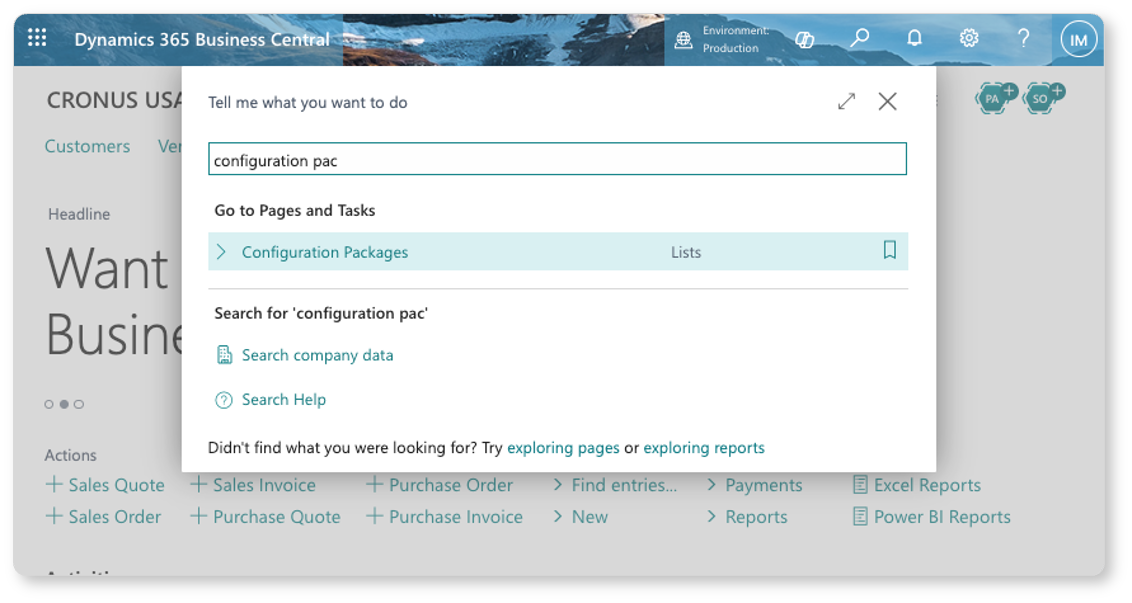Click the Sales Order action label
The height and width of the screenshot is (603, 1132).
pos(115,517)
